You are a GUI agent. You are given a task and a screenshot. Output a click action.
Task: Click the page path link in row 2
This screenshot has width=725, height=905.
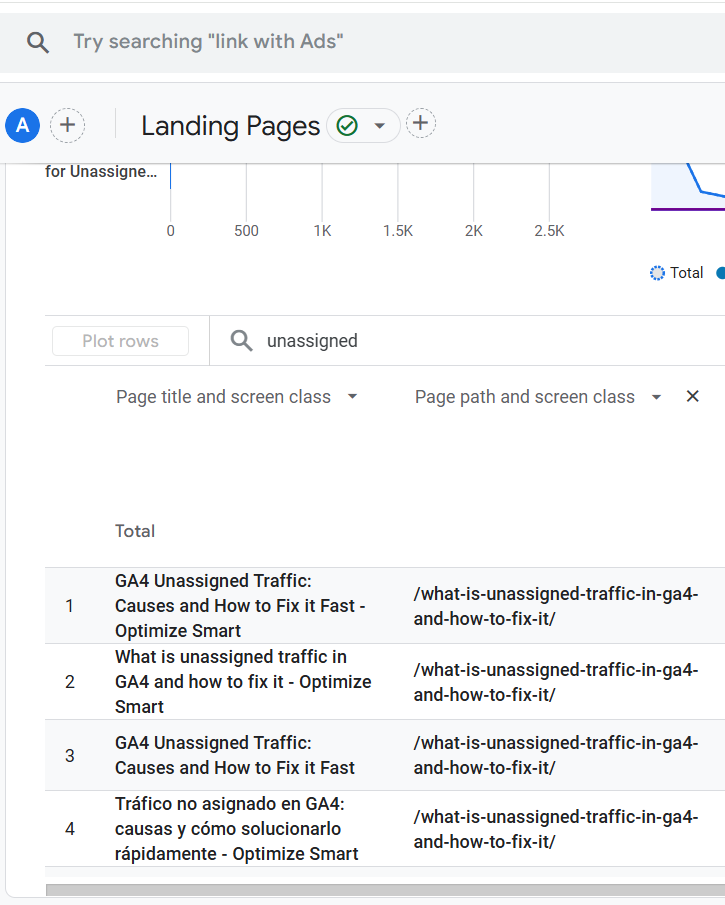pos(555,681)
